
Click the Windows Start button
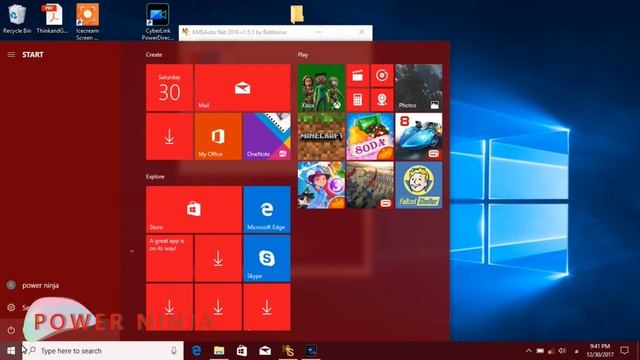coord(11,351)
